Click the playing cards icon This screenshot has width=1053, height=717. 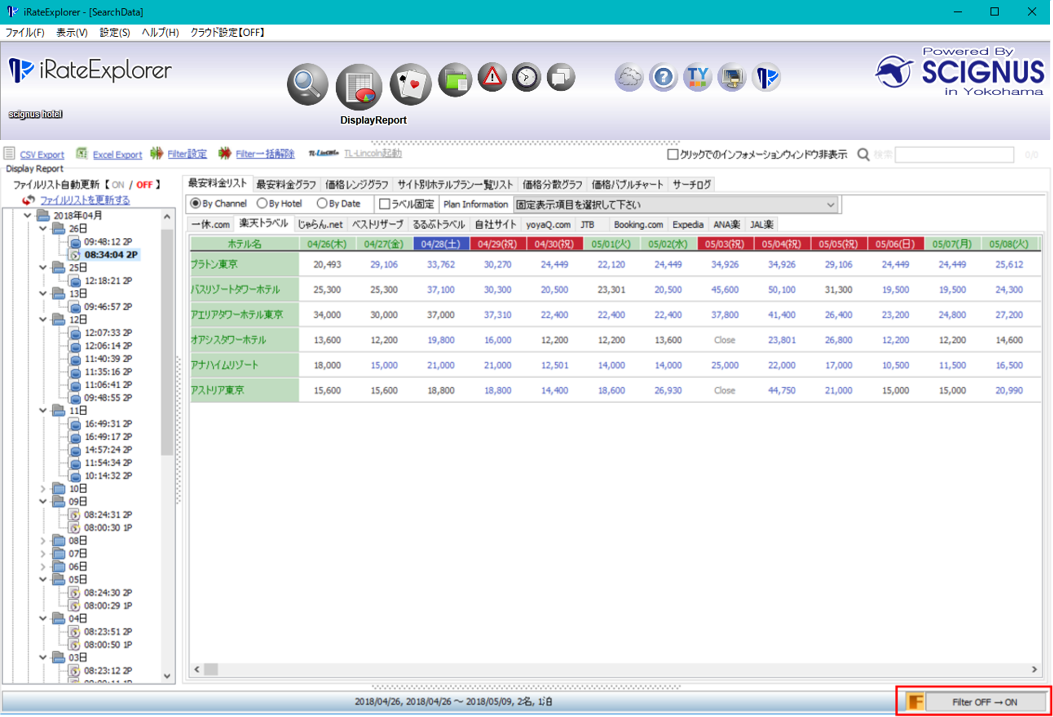[410, 85]
